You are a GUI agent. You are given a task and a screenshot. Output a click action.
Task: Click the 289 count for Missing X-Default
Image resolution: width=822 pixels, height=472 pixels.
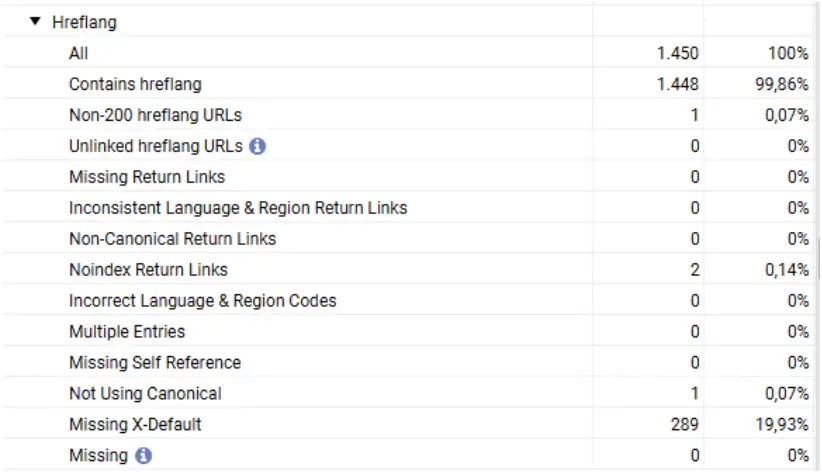click(684, 424)
